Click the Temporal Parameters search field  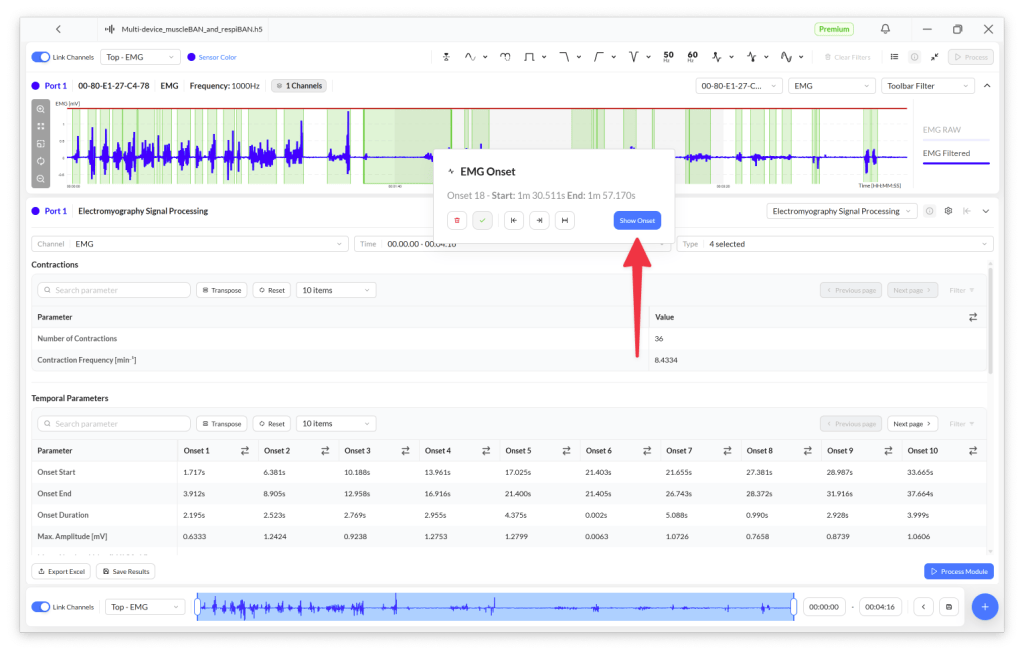(x=114, y=424)
